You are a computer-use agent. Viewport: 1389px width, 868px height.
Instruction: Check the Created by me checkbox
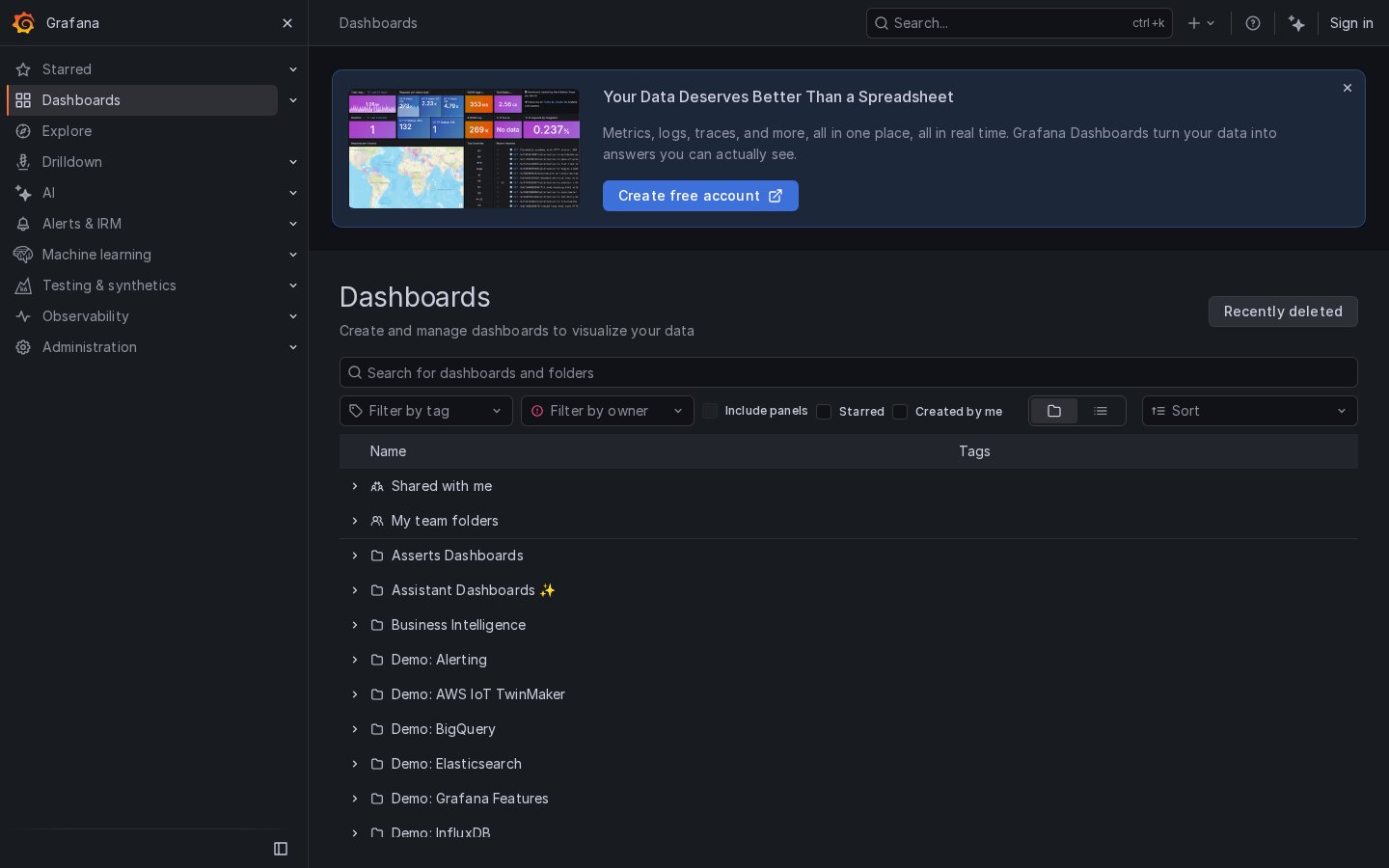900,412
